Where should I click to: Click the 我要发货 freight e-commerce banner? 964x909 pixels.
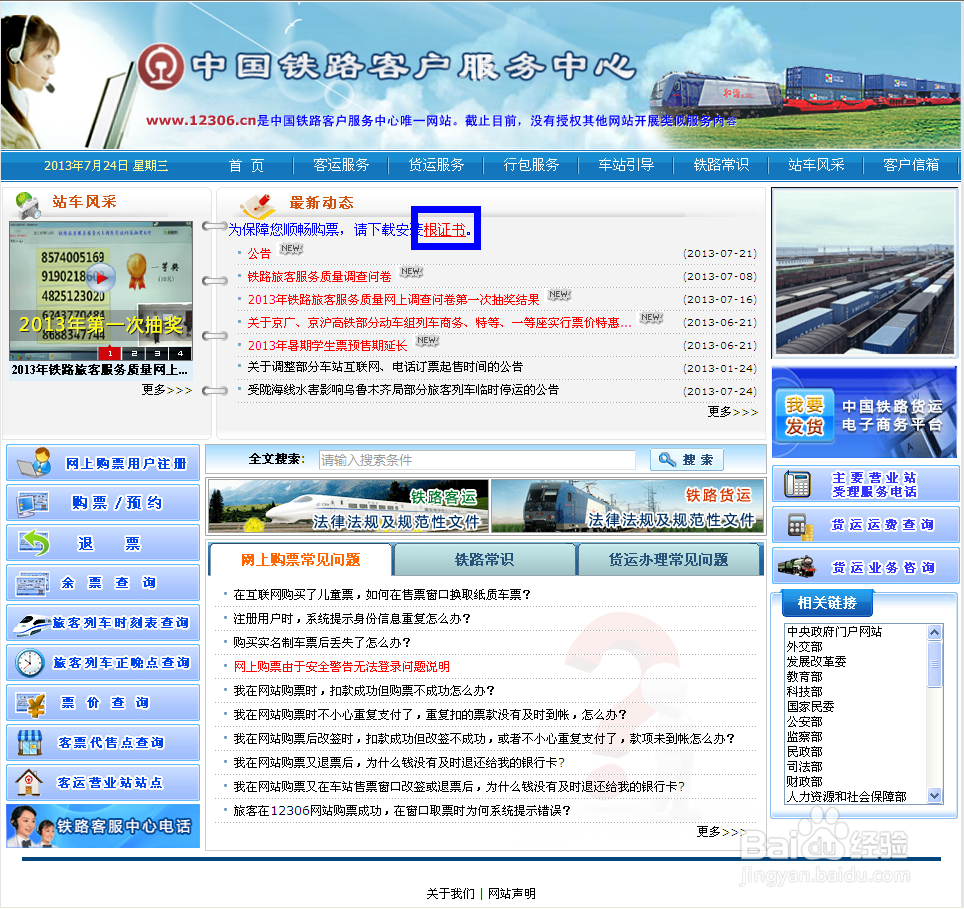point(864,412)
